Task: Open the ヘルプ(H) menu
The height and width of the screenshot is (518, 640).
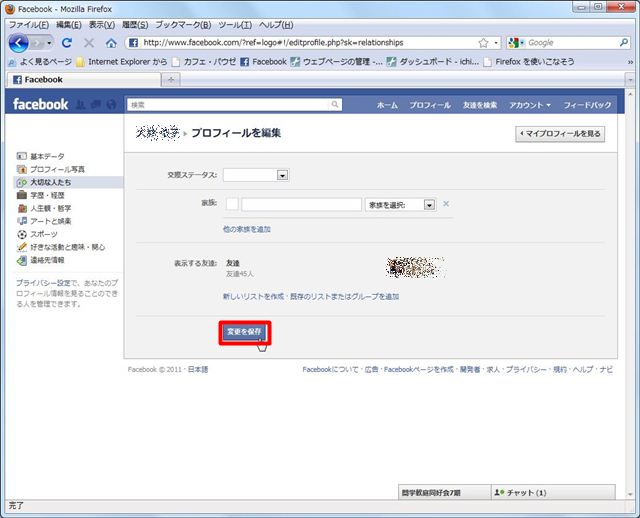Action: [x=276, y=25]
